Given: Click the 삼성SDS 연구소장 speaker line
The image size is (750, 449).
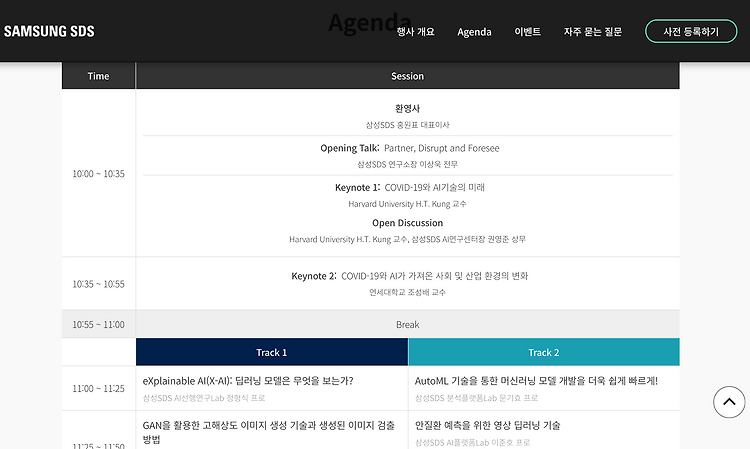Looking at the screenshot, I should coord(408,164).
